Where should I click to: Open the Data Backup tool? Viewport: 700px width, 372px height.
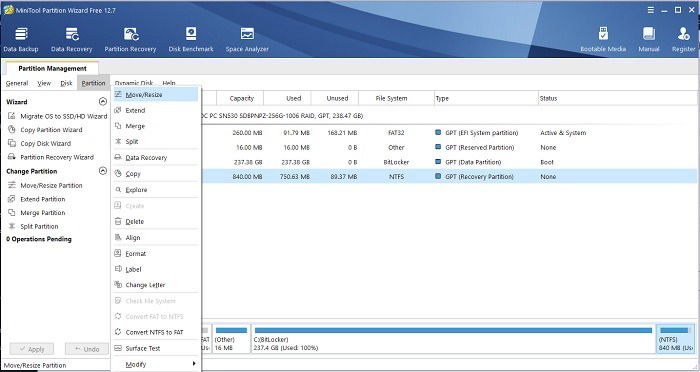click(21, 40)
